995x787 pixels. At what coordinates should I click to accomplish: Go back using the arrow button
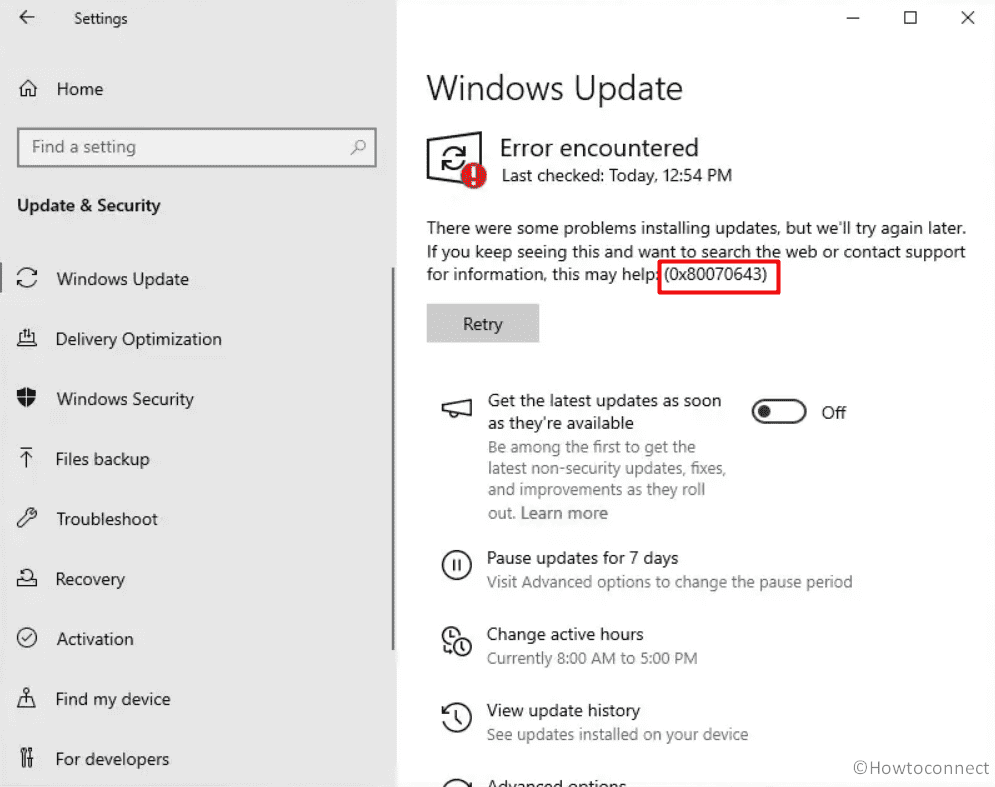(27, 17)
